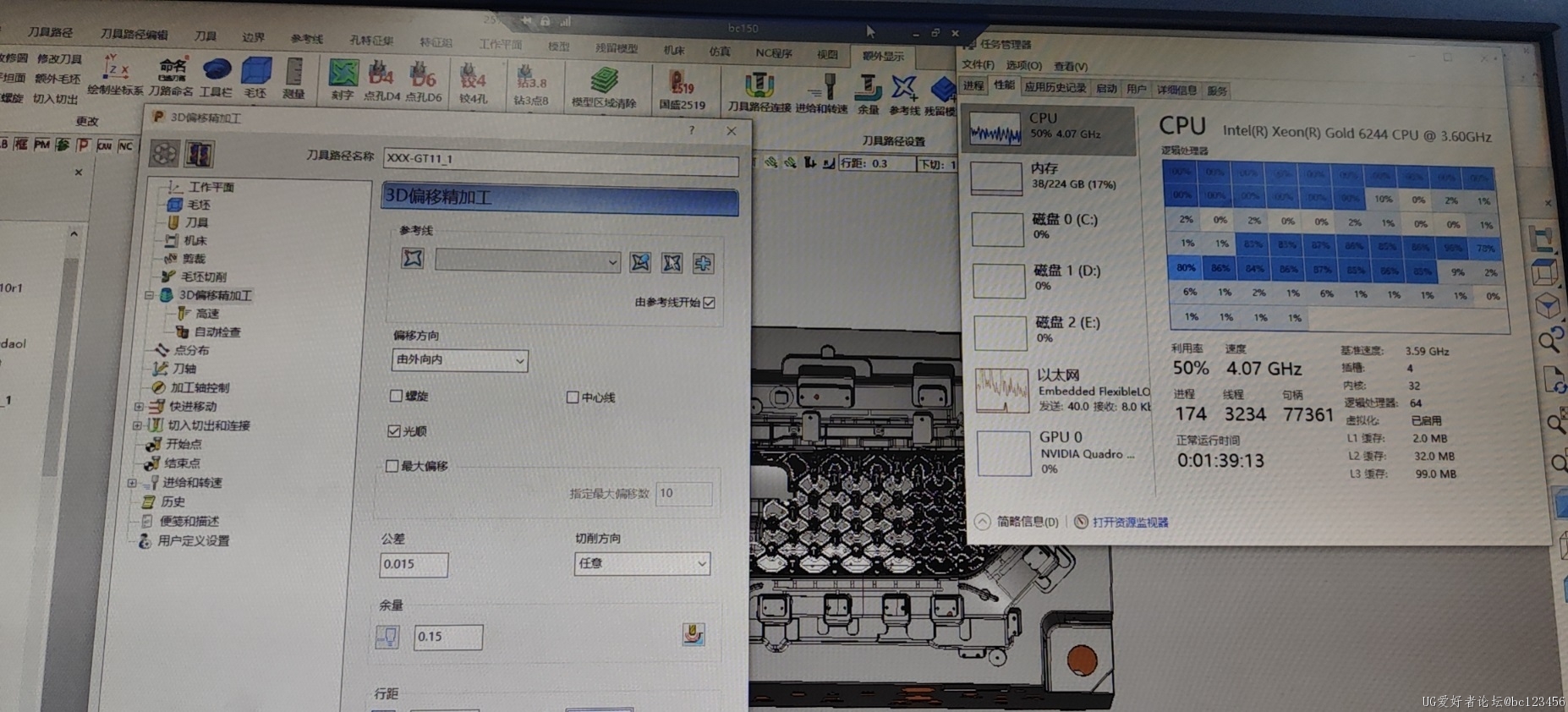Open the 切削方向 任意 dropdown
1568x712 pixels.
click(643, 563)
